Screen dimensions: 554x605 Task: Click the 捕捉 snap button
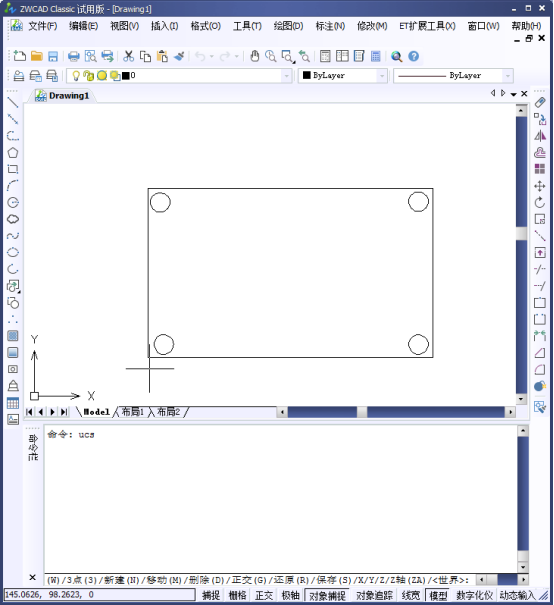click(x=211, y=595)
